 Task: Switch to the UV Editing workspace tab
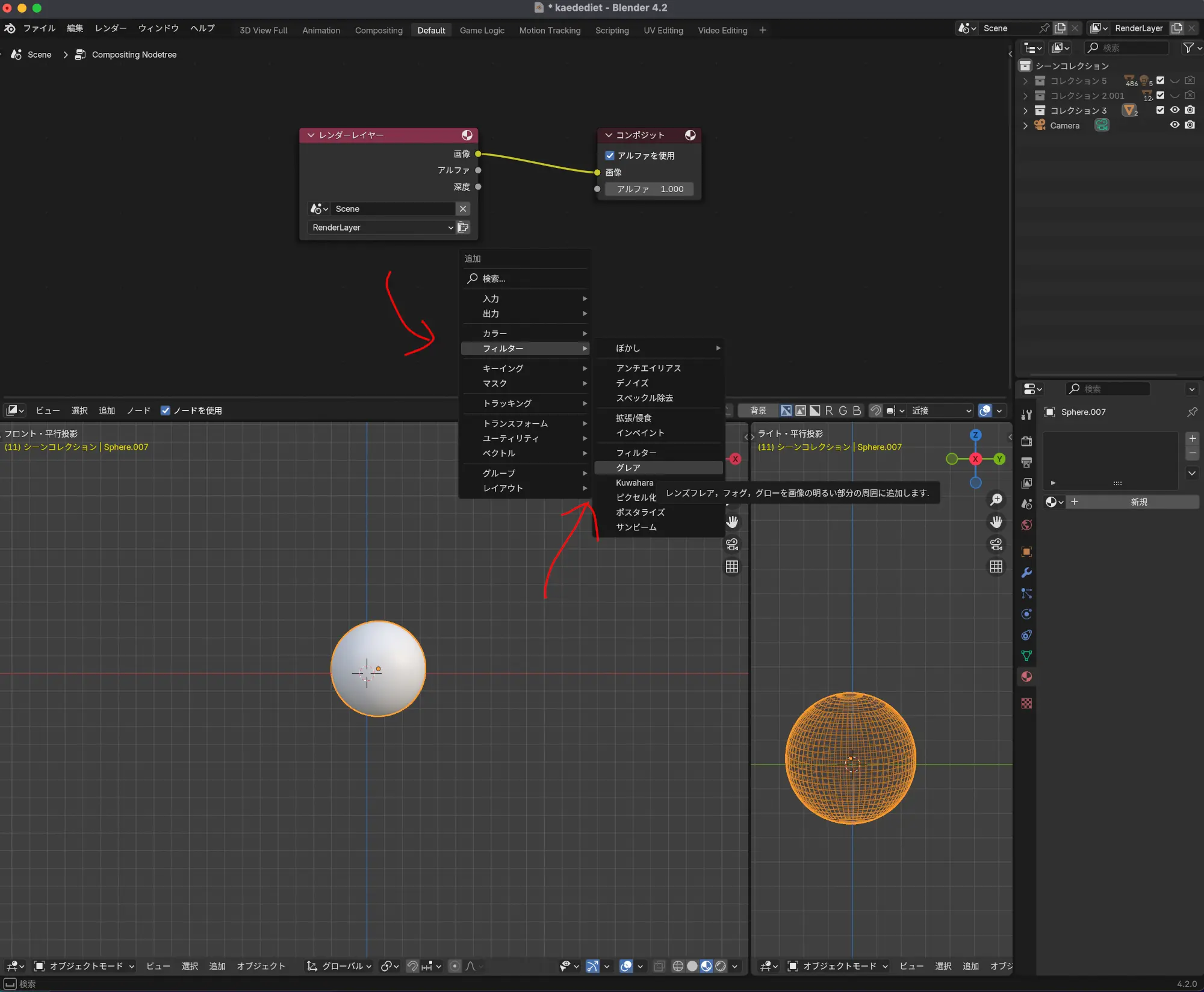(663, 30)
